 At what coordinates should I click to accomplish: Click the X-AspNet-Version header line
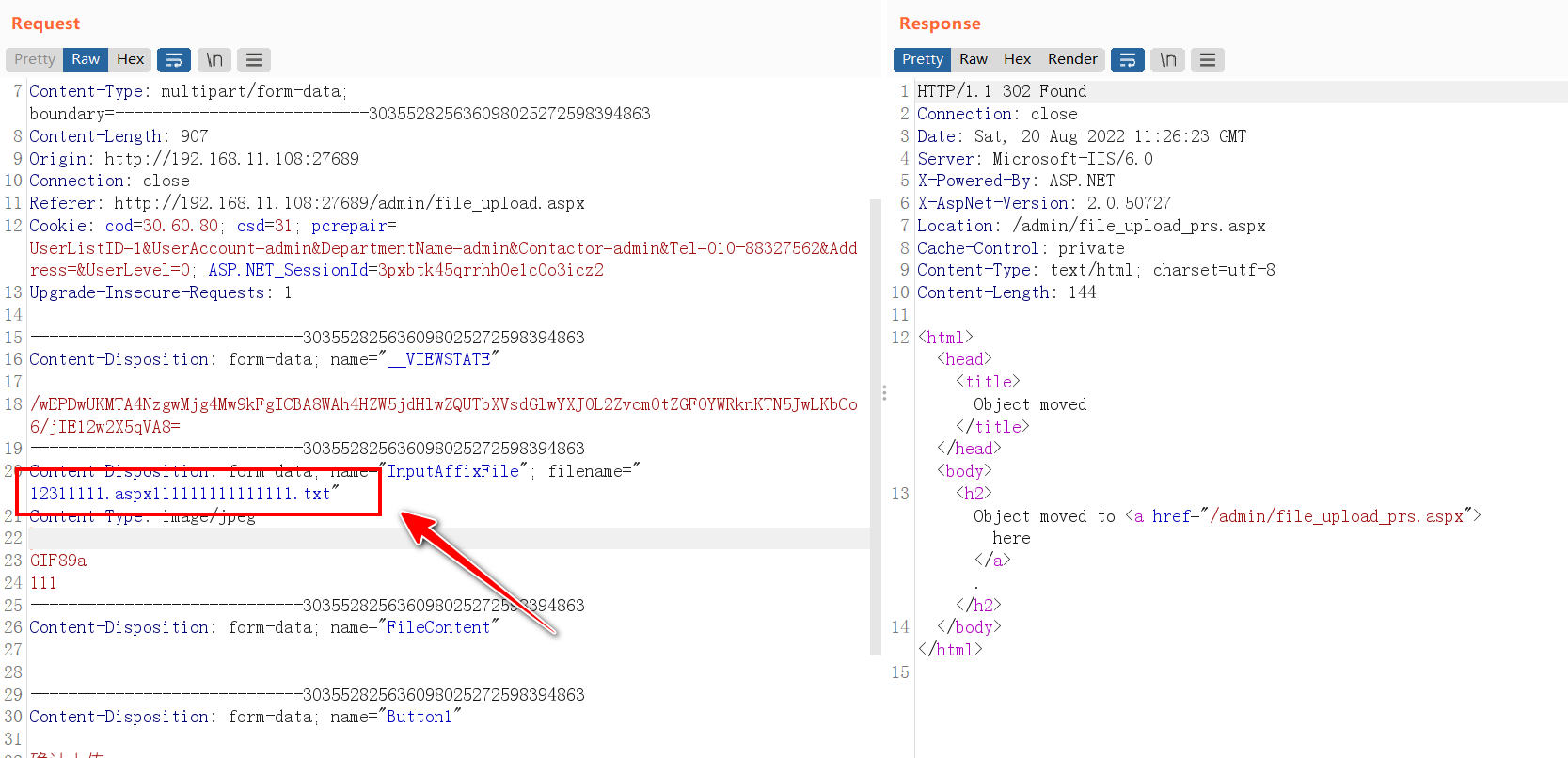click(1044, 203)
